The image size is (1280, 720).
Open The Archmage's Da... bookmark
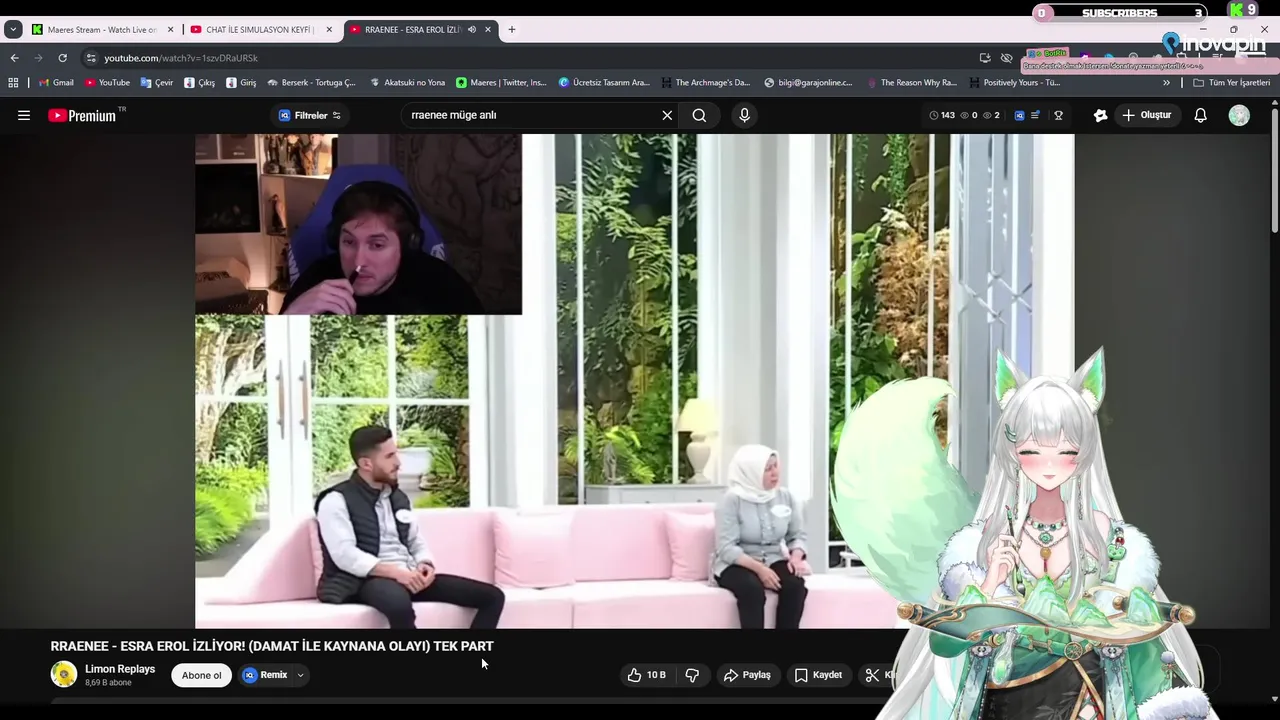coord(706,83)
